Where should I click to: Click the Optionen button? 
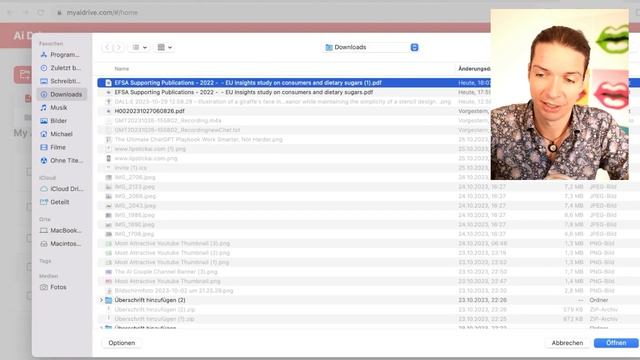pos(122,343)
